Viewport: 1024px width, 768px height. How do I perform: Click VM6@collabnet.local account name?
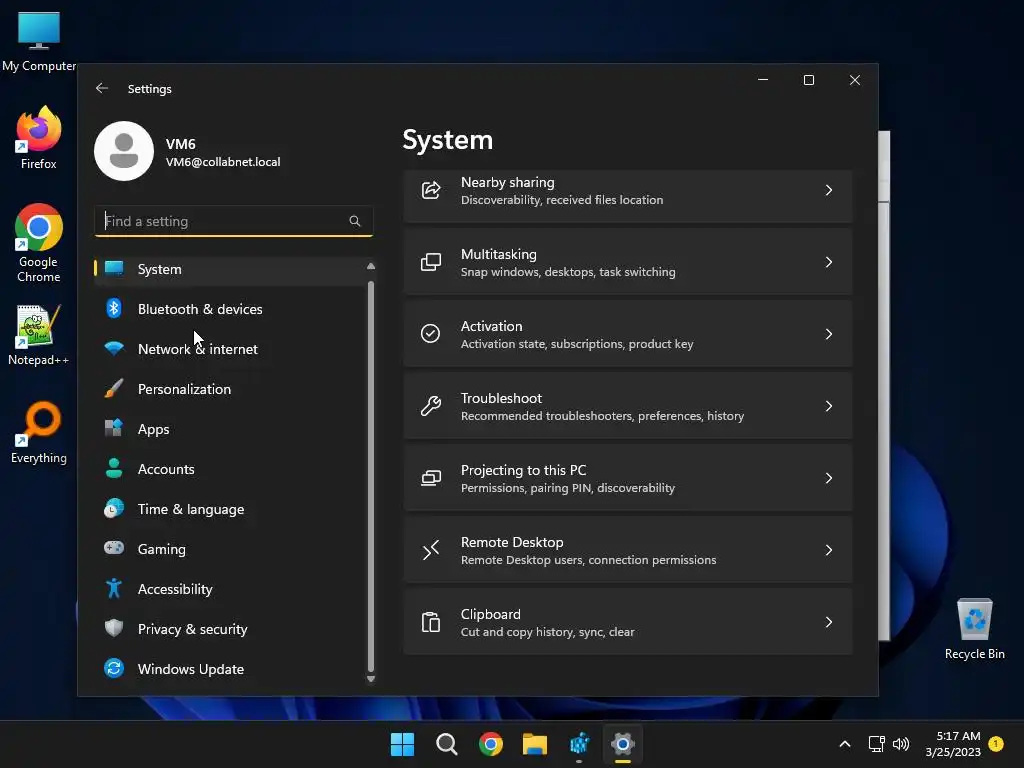(223, 162)
